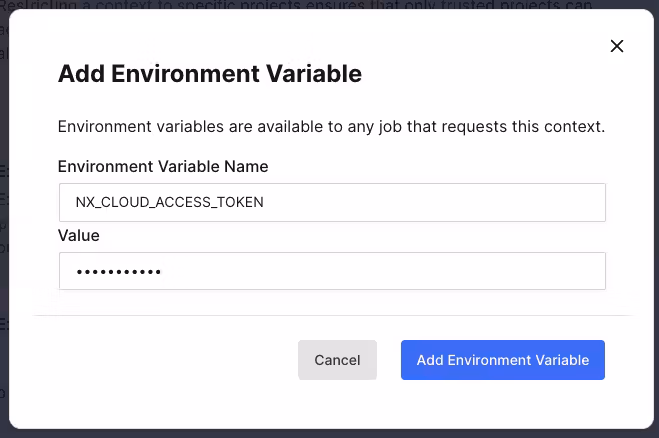
Task: Focus the masked Value input field
Action: click(x=332, y=271)
